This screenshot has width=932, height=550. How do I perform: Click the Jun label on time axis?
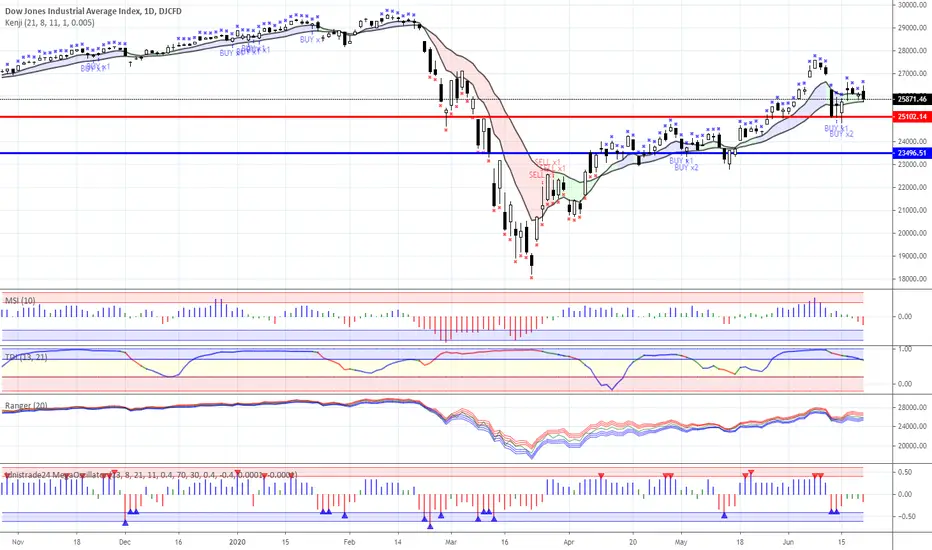point(788,542)
